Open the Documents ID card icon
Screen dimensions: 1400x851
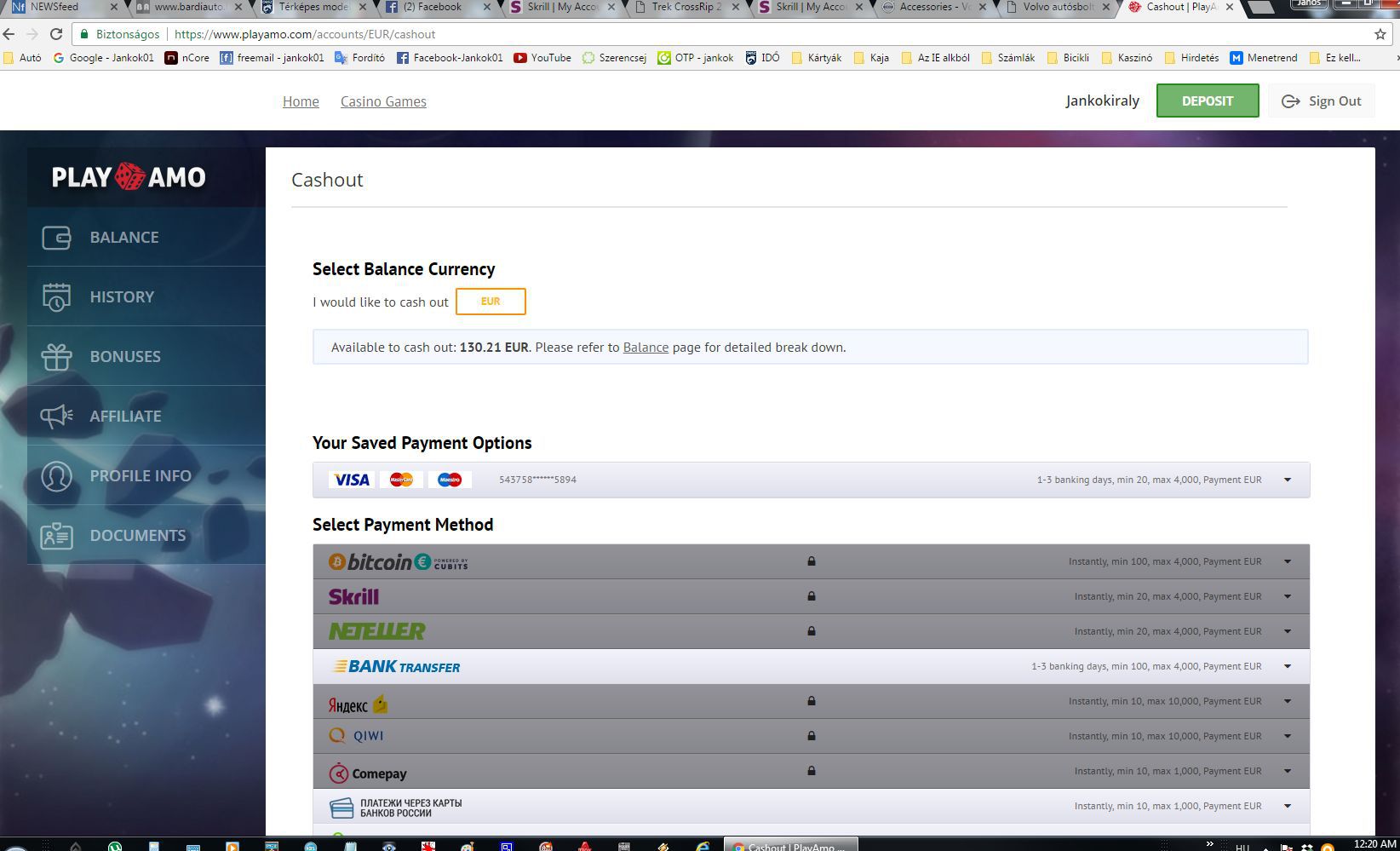(56, 536)
